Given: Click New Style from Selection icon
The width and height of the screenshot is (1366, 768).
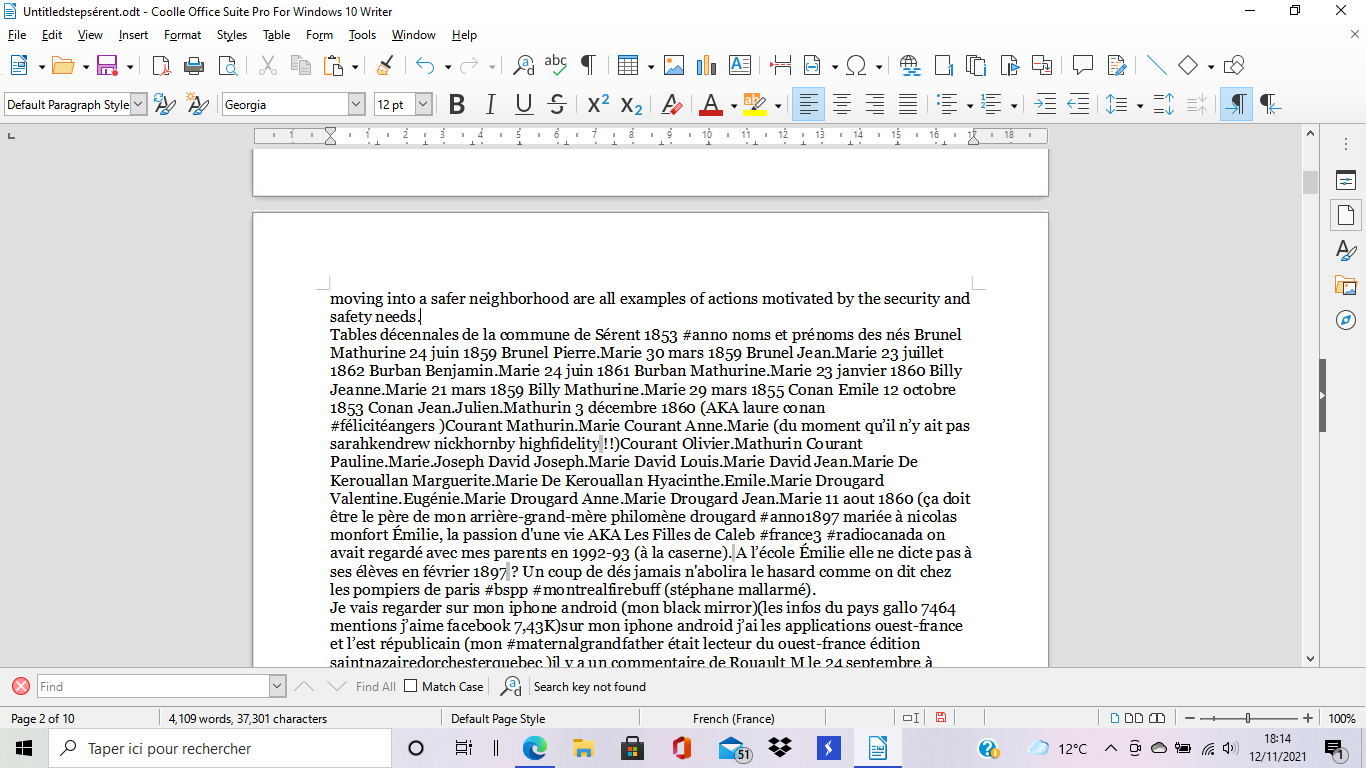Looking at the screenshot, I should (198, 104).
